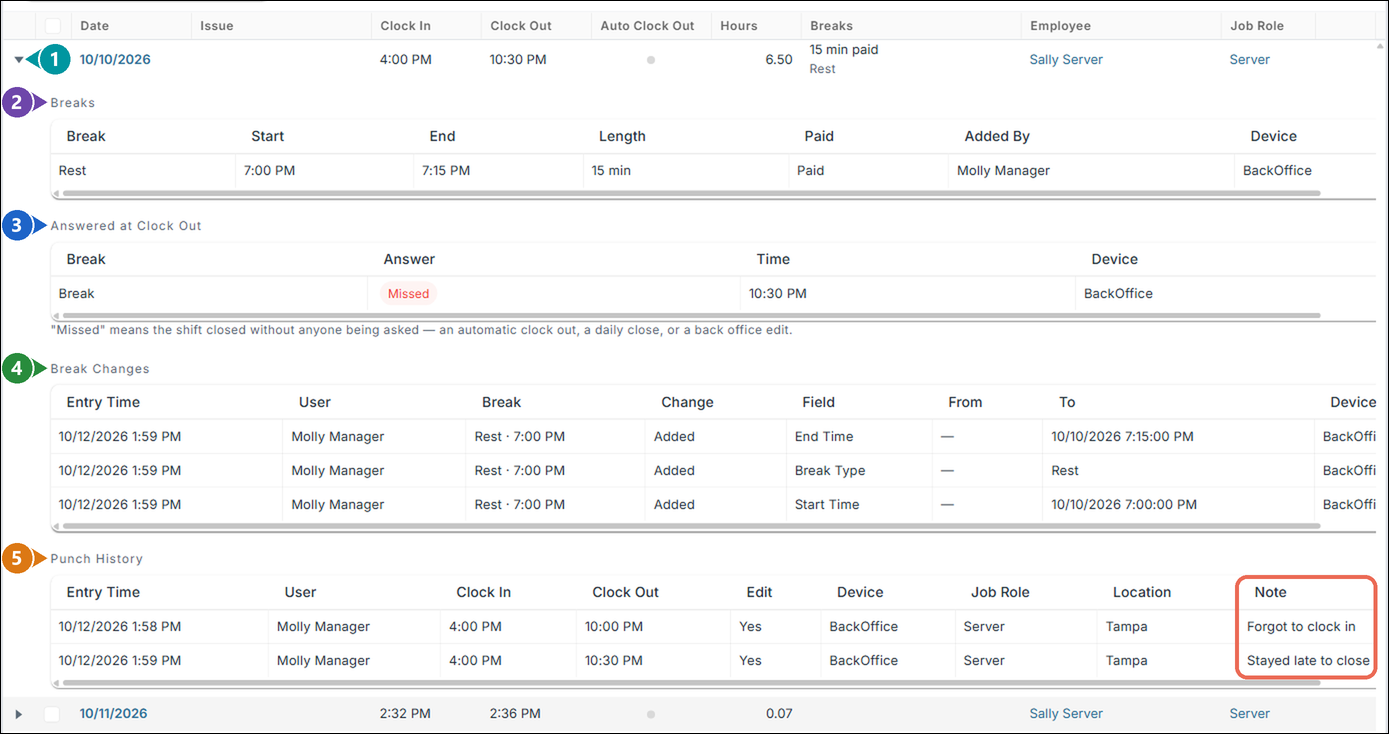Collapse the expanded 10/10/2026 row

tap(19, 60)
